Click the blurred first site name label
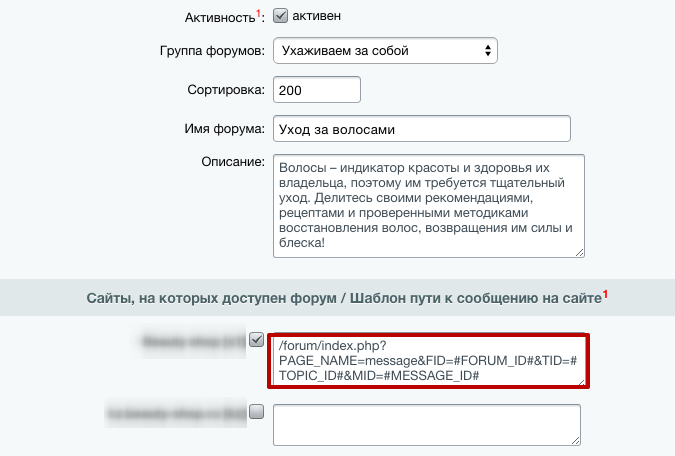 pos(193,341)
